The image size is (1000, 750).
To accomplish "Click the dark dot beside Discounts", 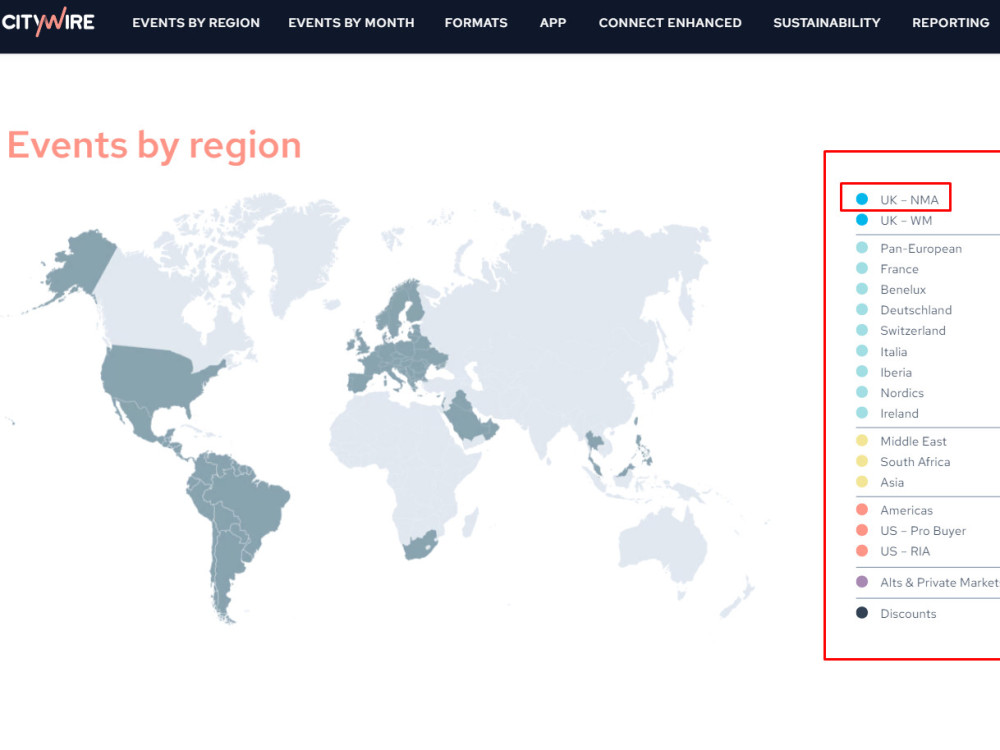I will click(x=862, y=613).
